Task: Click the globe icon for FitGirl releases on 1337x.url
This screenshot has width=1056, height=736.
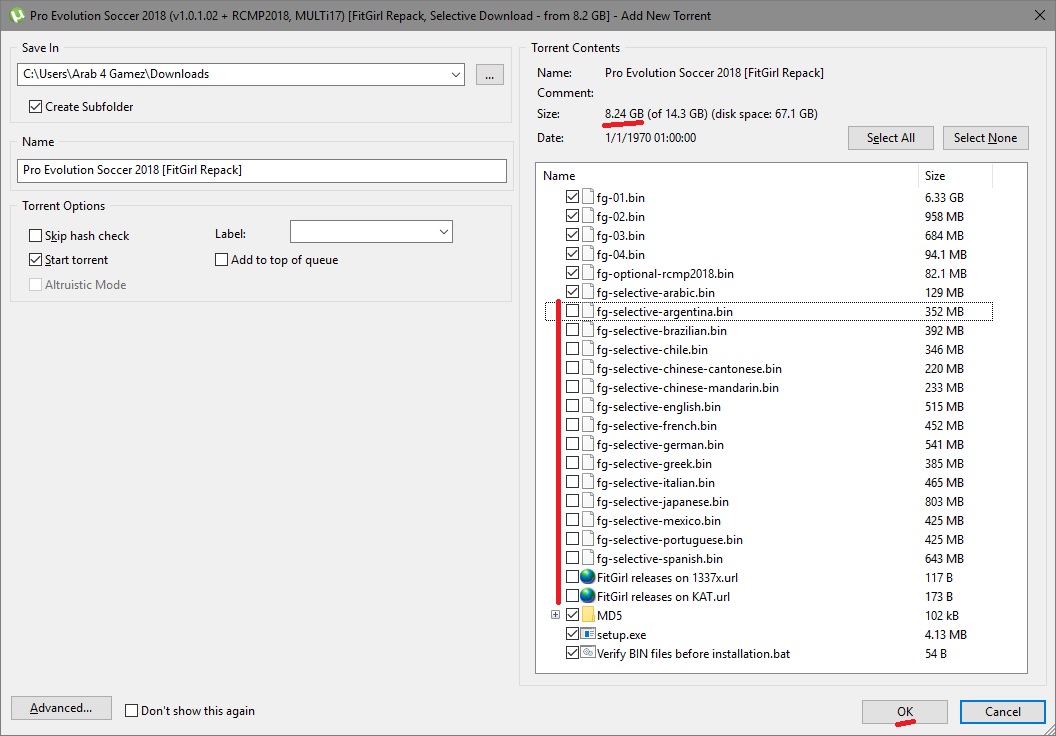Action: (x=587, y=577)
